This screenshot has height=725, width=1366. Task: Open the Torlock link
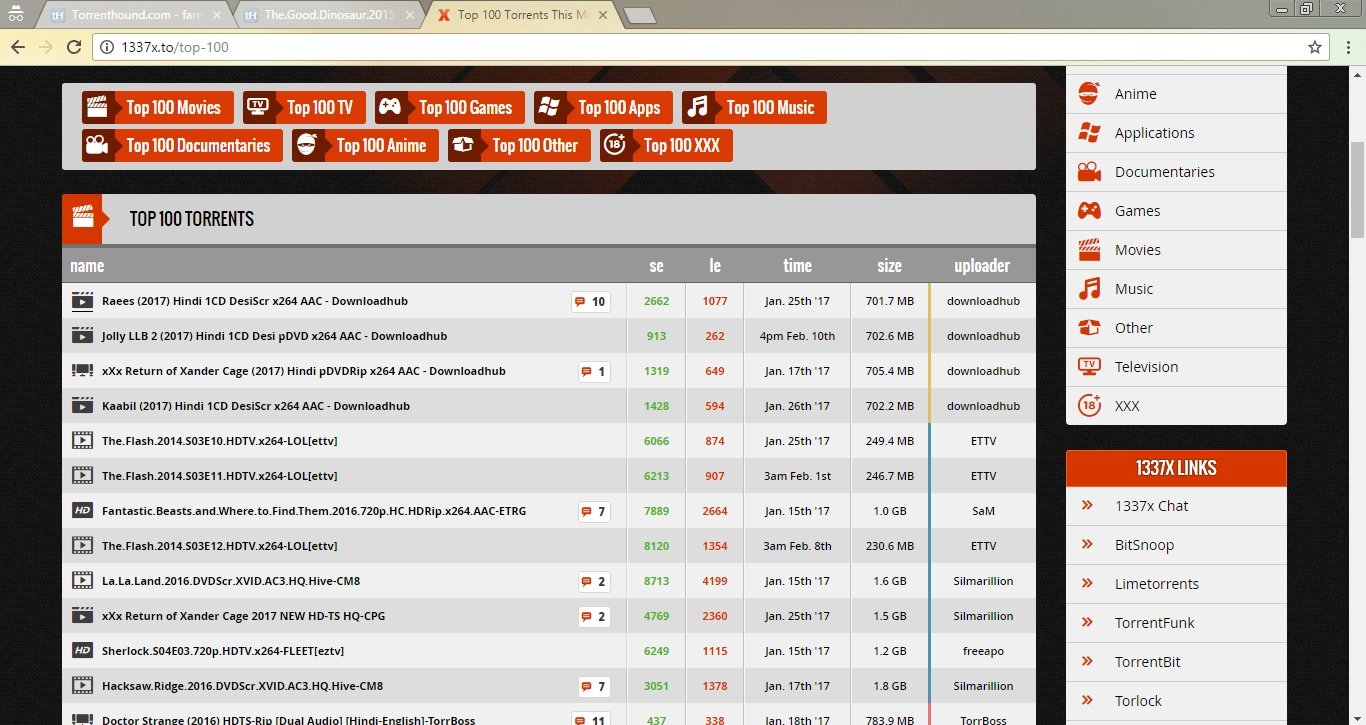click(1138, 701)
